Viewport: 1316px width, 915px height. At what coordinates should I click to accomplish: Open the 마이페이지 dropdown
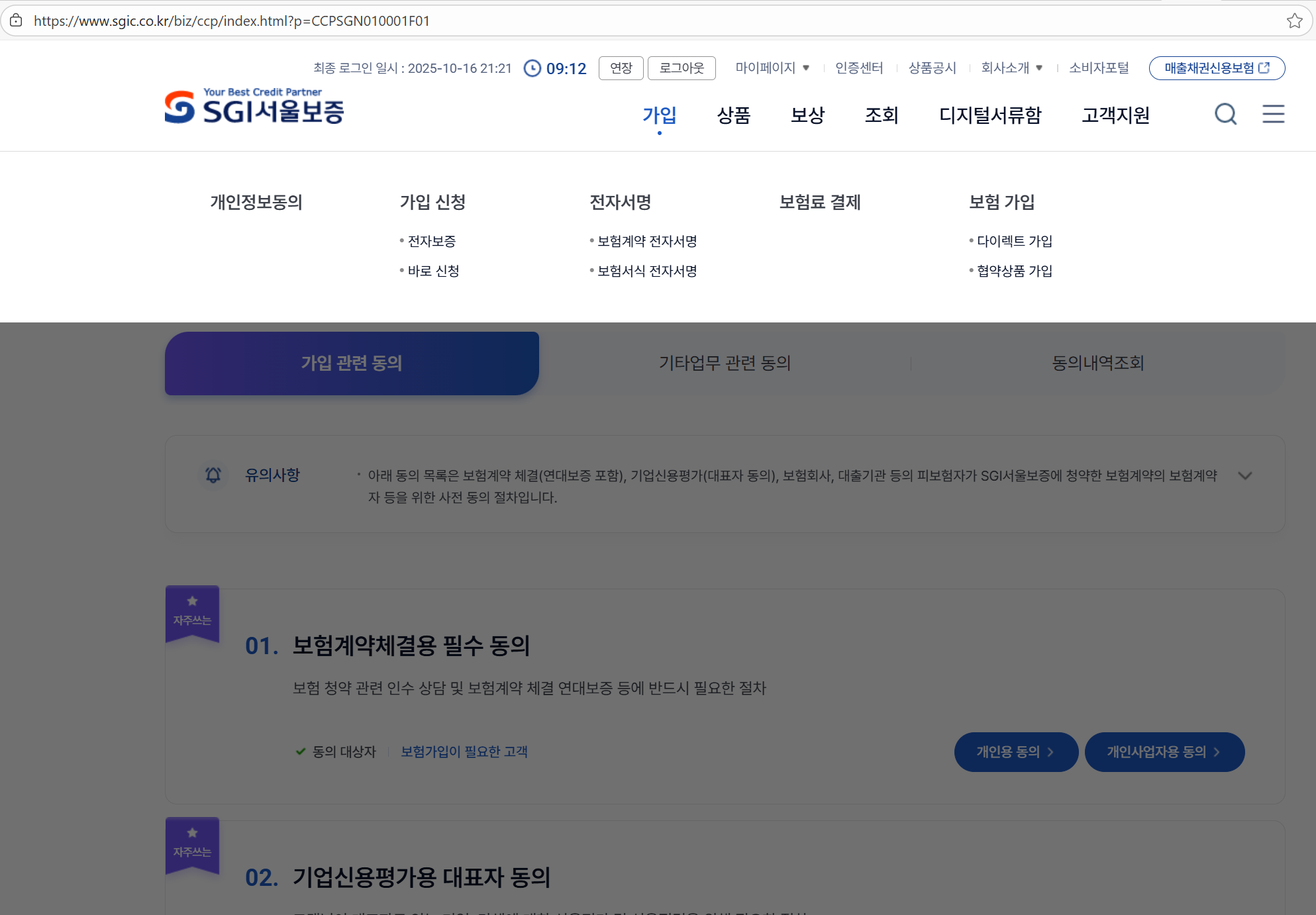[772, 68]
